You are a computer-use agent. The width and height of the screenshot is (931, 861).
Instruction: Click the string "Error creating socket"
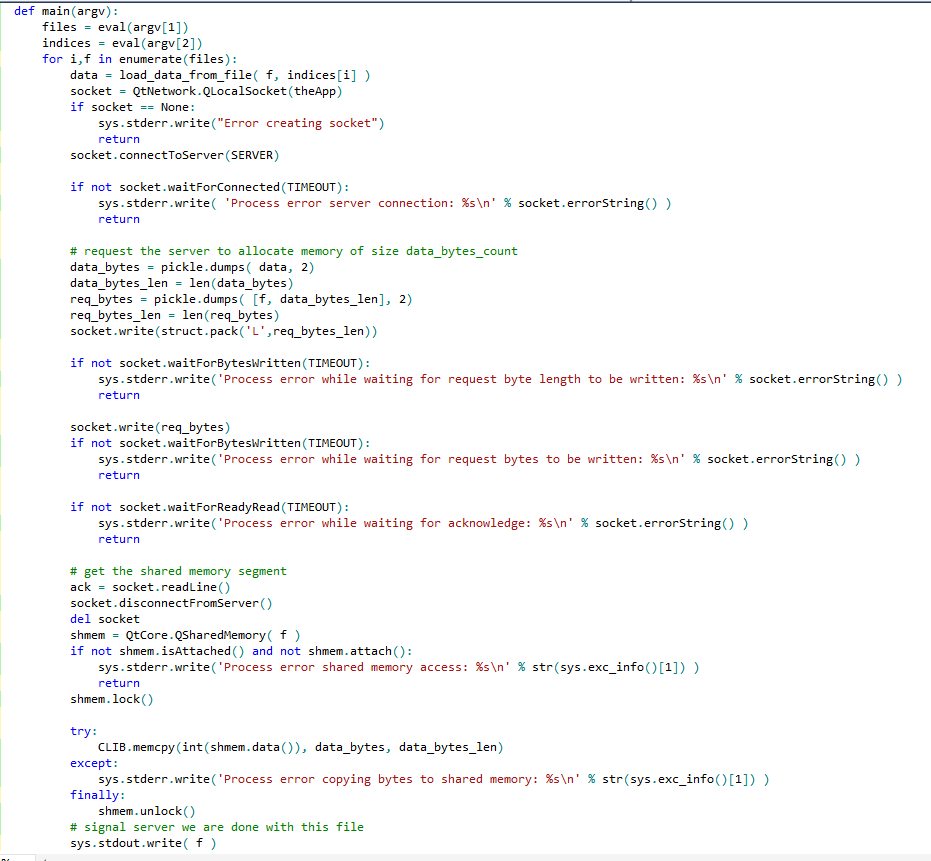click(297, 123)
